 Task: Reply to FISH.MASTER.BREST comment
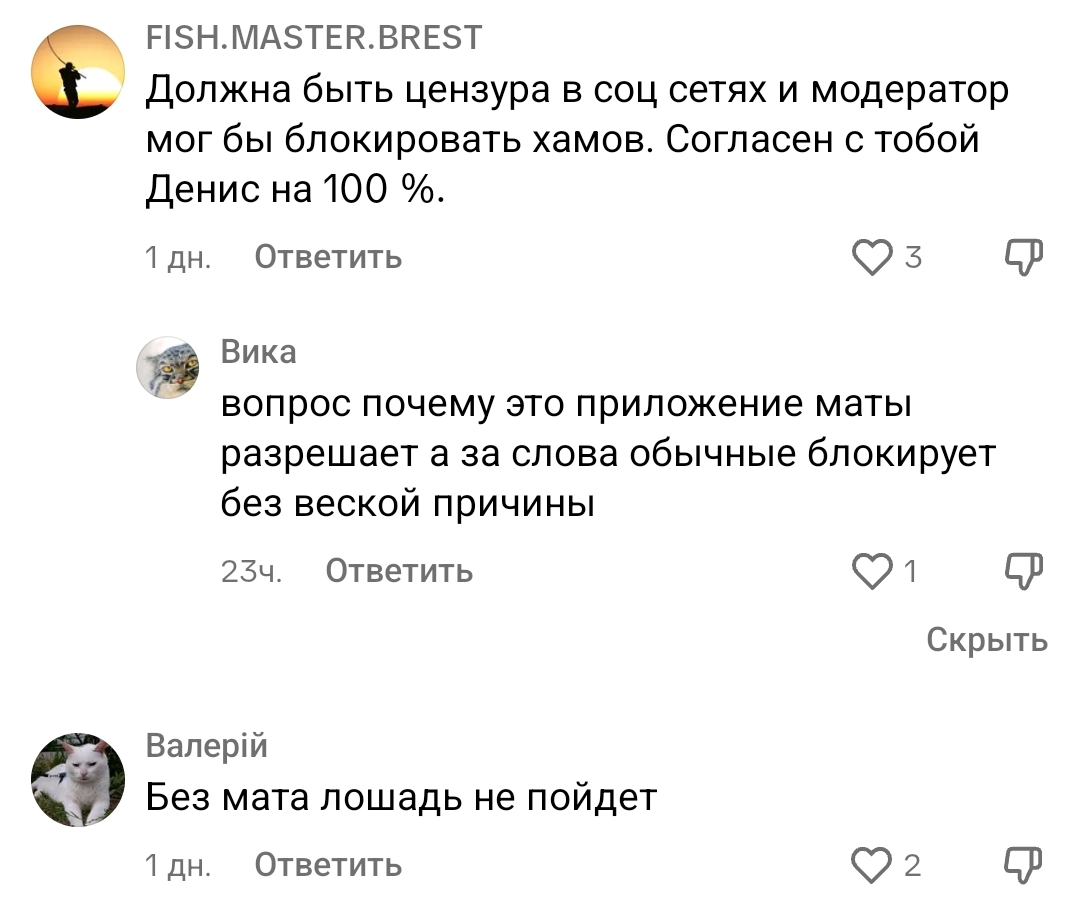pyautogui.click(x=328, y=258)
